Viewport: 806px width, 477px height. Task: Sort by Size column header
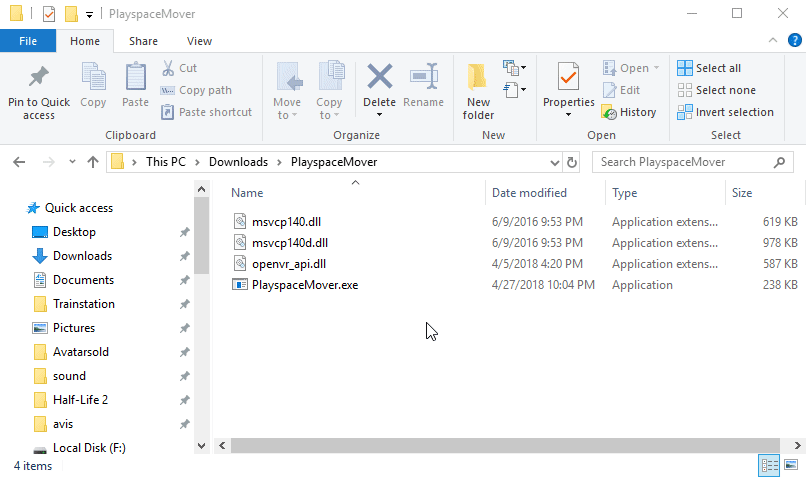tap(742, 193)
